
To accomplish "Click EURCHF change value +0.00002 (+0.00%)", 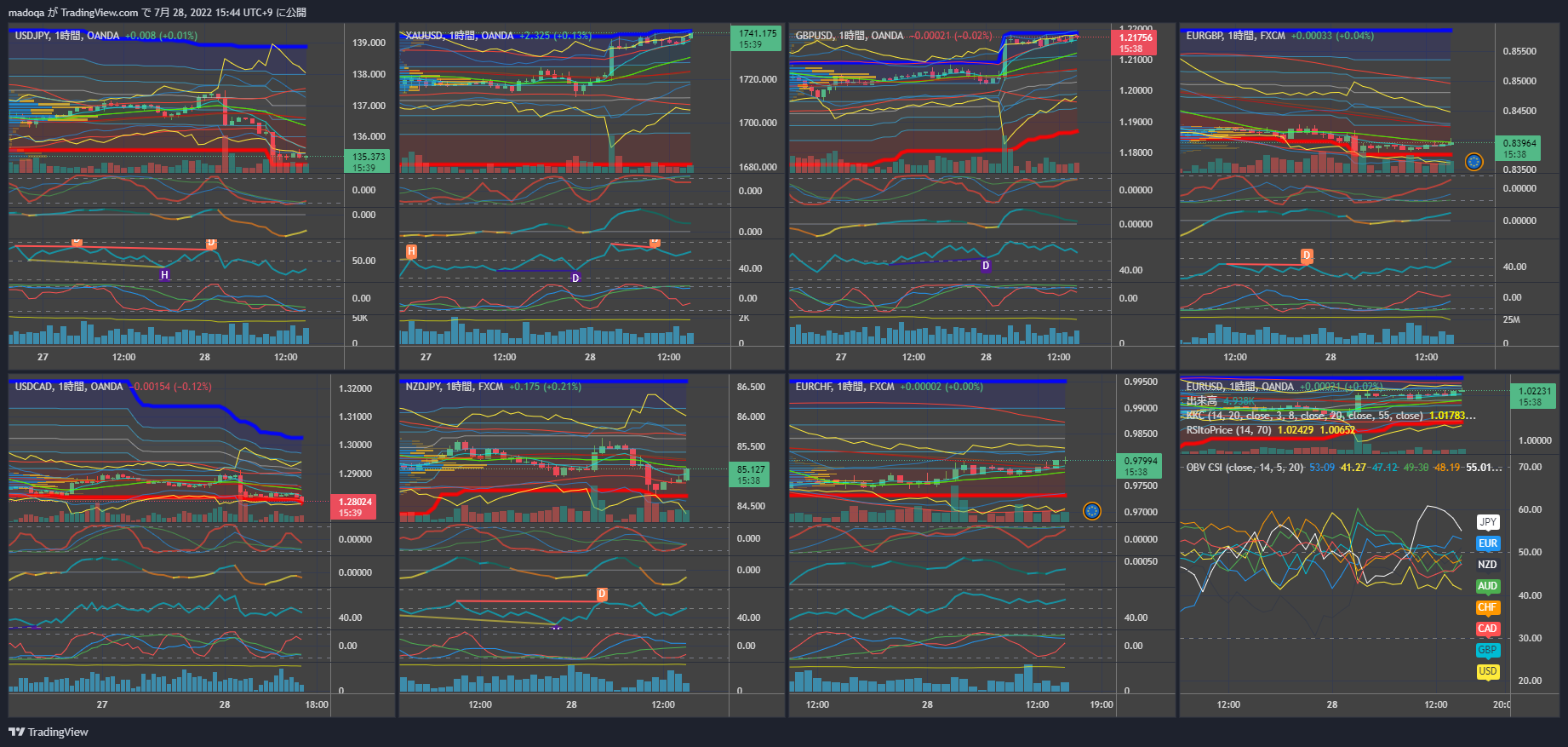I will [x=941, y=387].
